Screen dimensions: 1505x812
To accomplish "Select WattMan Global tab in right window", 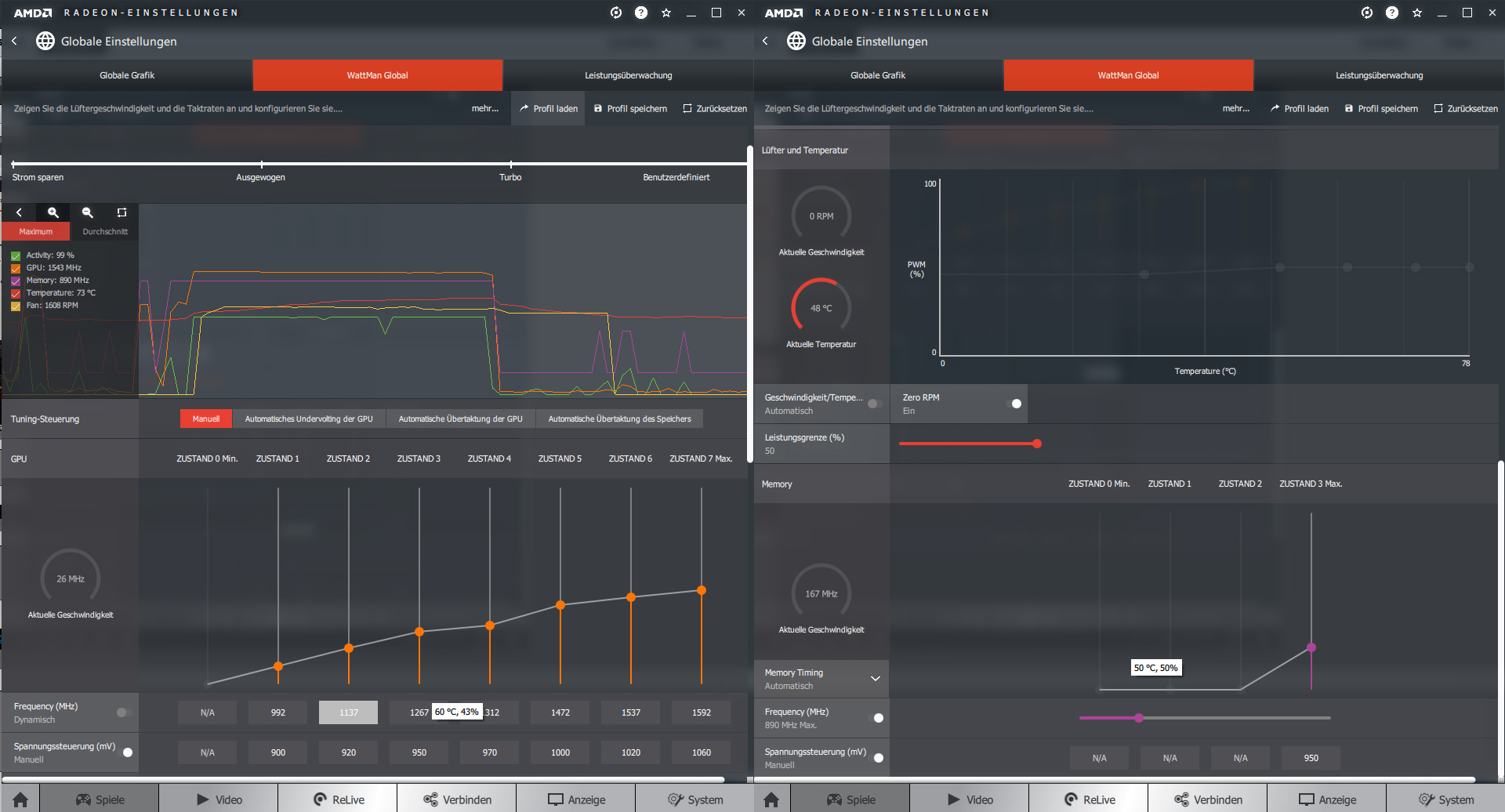I will [x=1128, y=75].
